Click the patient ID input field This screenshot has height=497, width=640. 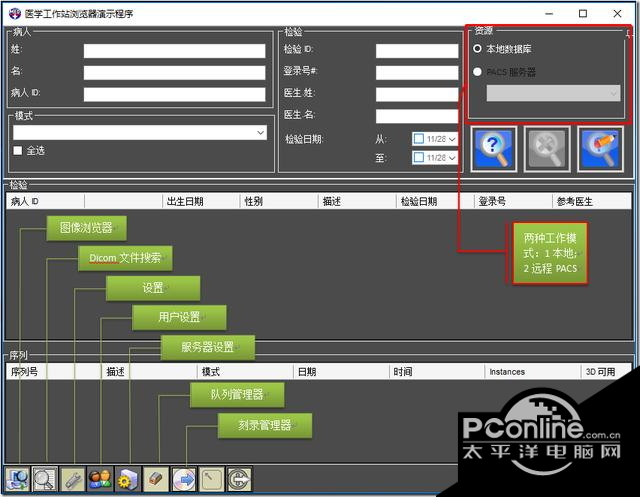point(174,94)
